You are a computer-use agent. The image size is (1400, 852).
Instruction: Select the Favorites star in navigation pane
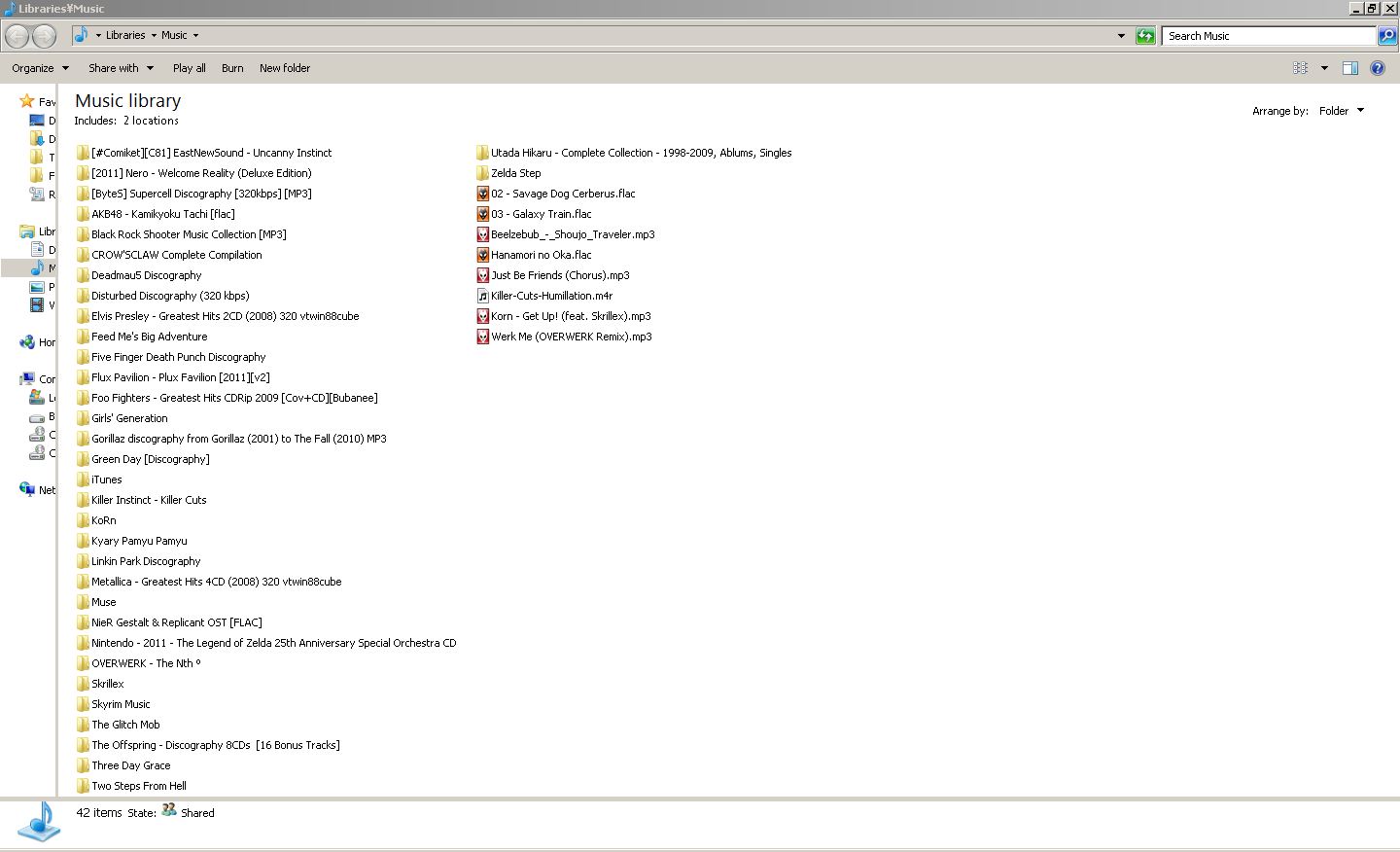[27, 101]
